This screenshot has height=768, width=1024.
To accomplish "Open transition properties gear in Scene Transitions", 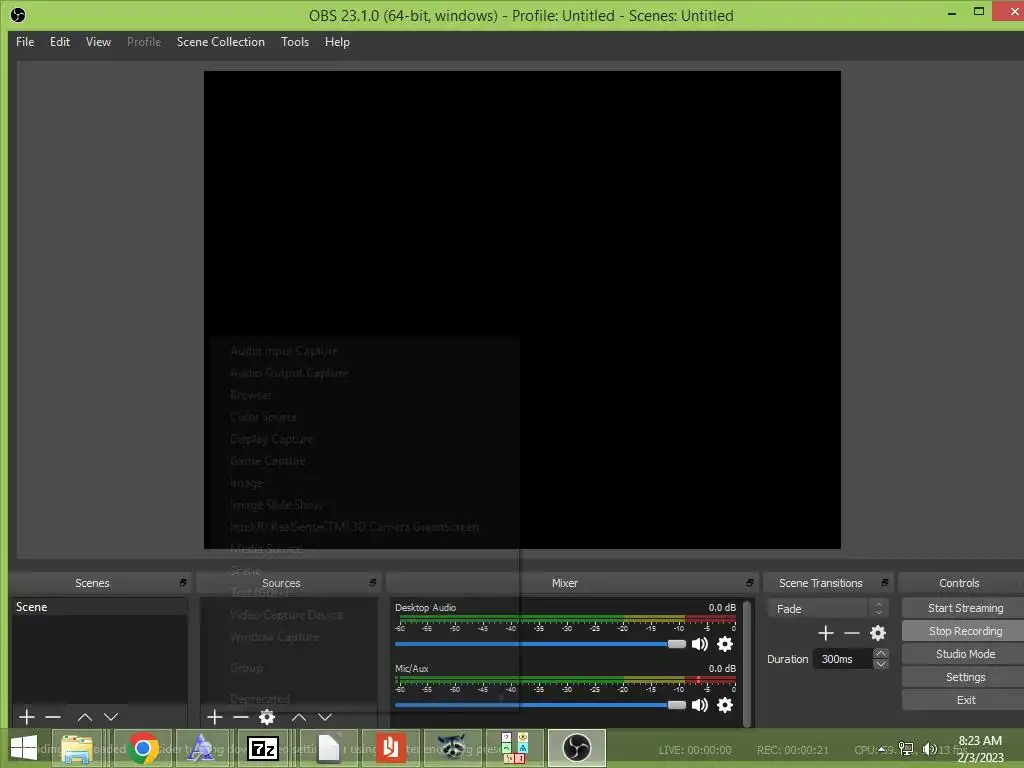I will (x=878, y=633).
